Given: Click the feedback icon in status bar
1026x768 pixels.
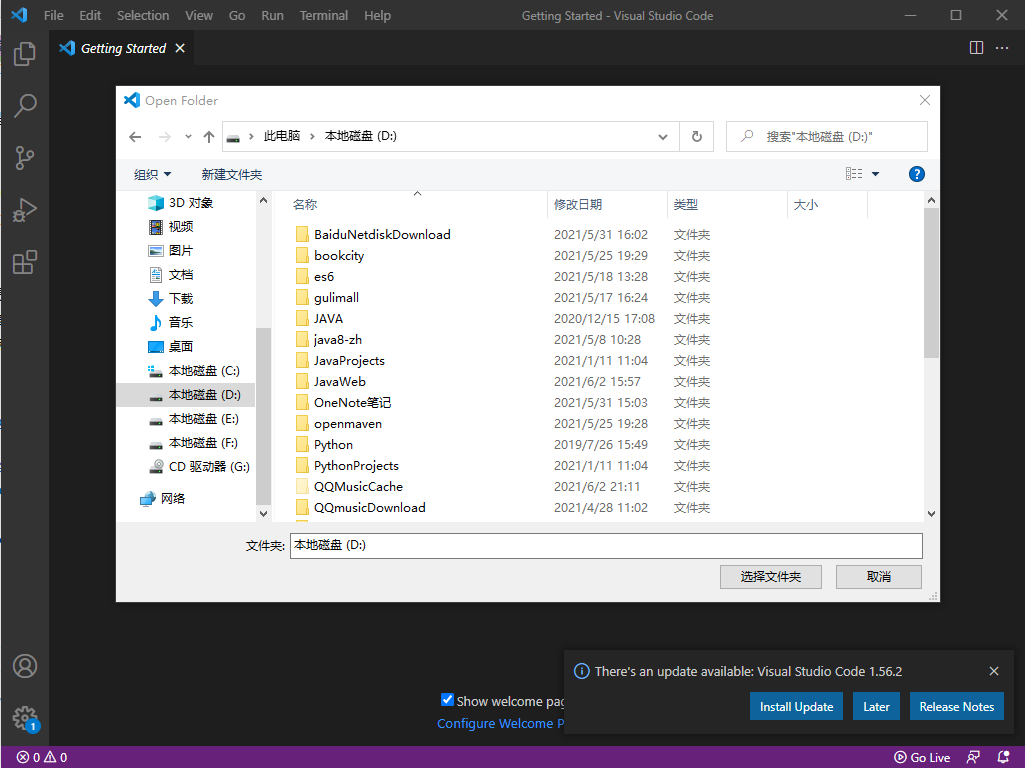Looking at the screenshot, I should coord(973,757).
